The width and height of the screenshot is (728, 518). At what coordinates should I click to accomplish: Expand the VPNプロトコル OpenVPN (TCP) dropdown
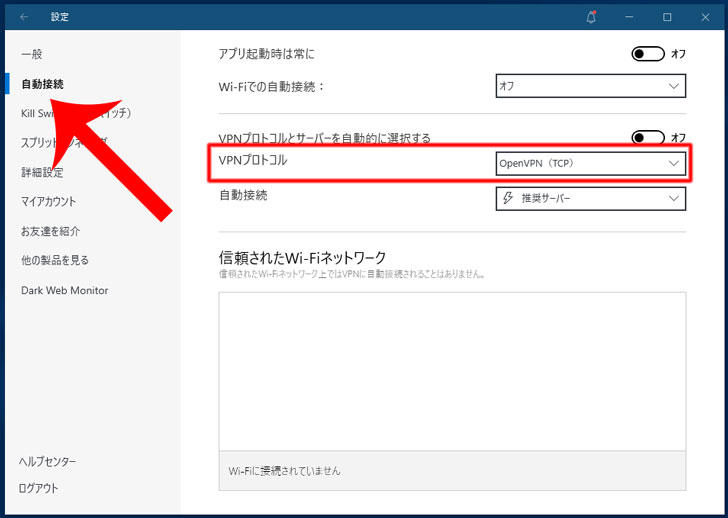click(x=590, y=163)
